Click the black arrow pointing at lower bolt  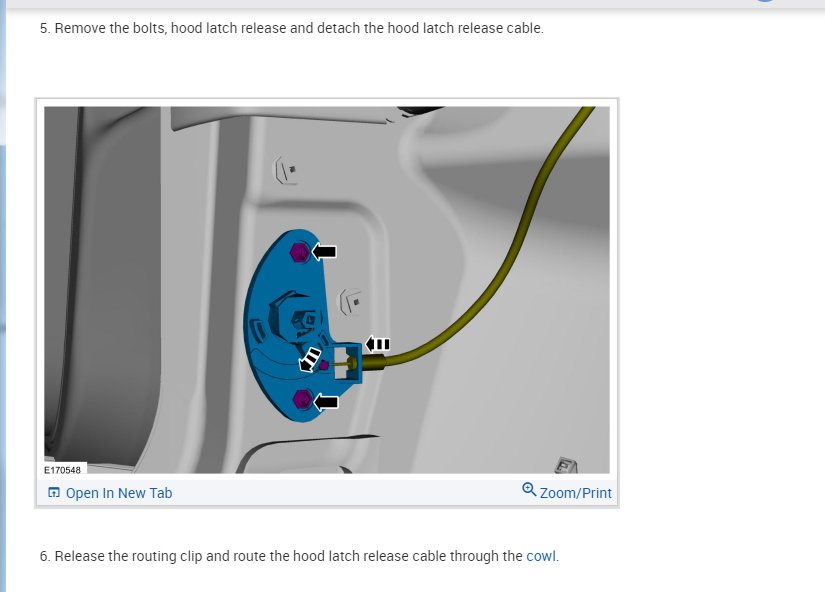click(326, 402)
